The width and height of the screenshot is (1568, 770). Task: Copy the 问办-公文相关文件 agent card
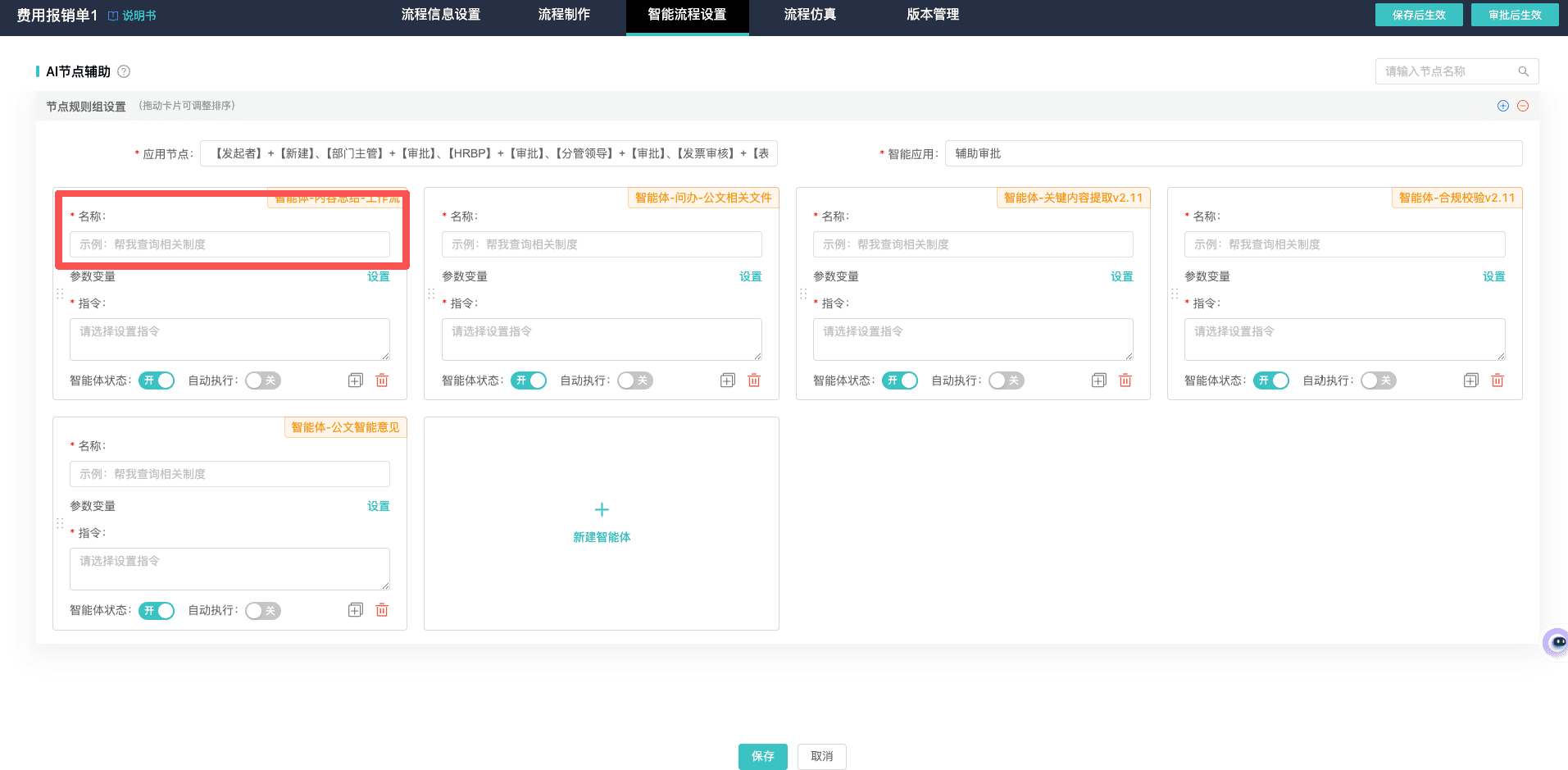[728, 380]
